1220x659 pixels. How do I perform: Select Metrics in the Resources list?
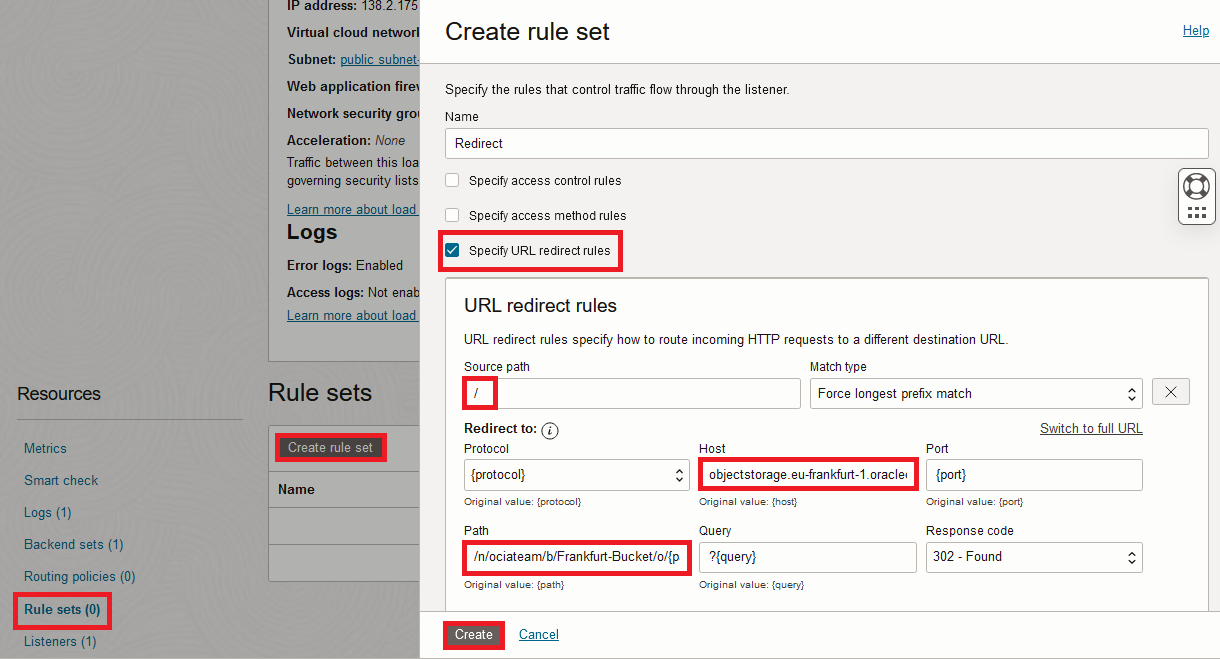click(x=45, y=449)
